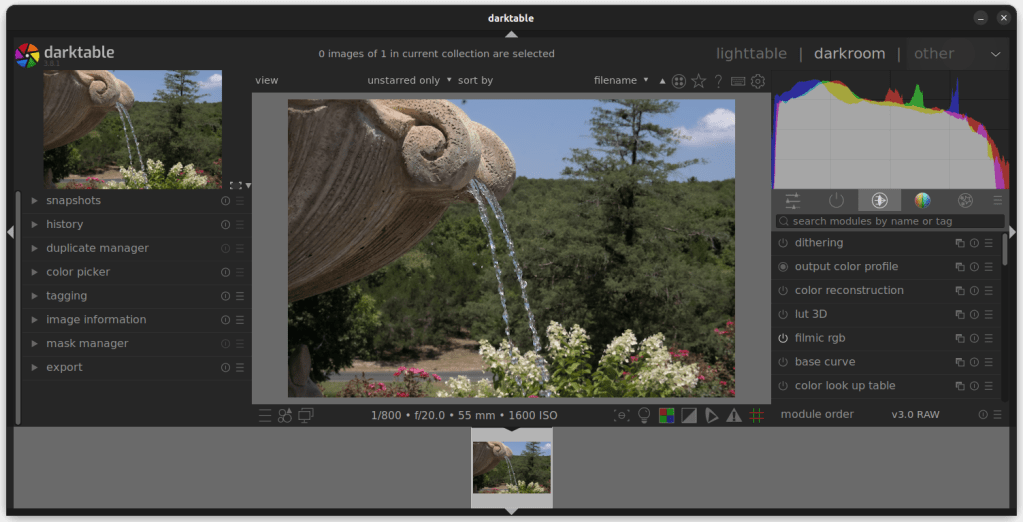Switch to the other views tab
The width and height of the screenshot is (1023, 522).
[x=933, y=54]
